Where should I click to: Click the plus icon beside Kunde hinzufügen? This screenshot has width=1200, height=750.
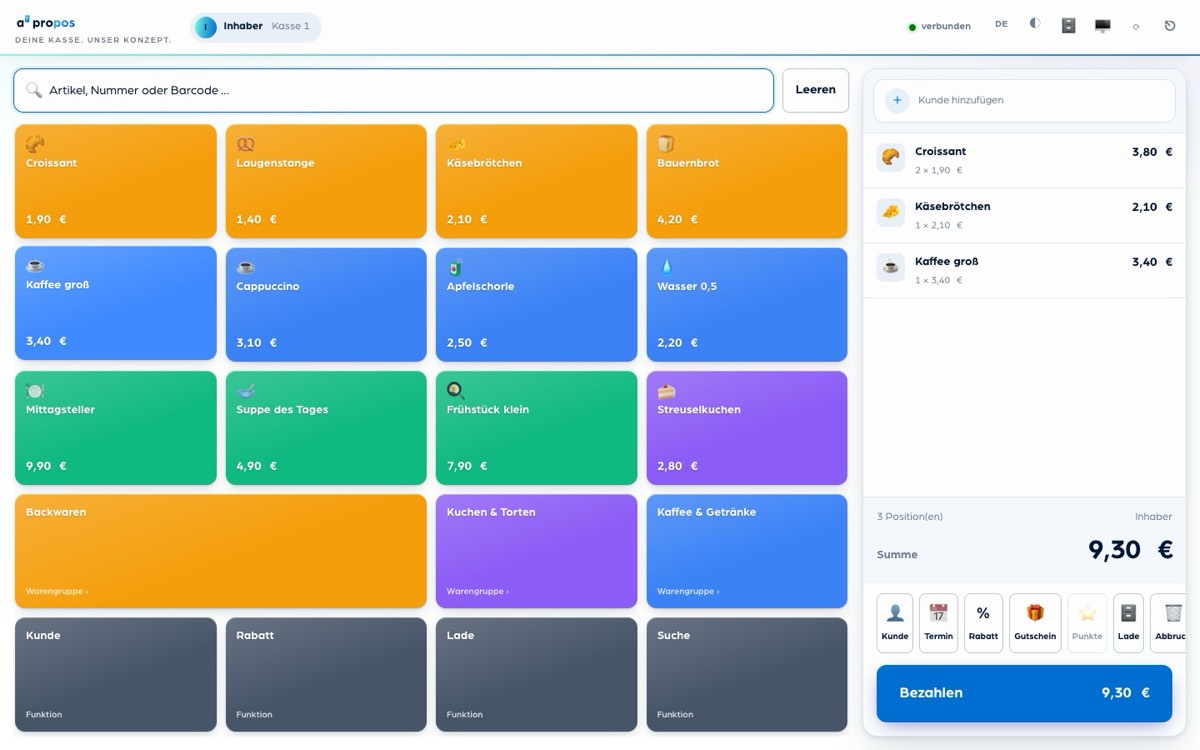tap(897, 100)
